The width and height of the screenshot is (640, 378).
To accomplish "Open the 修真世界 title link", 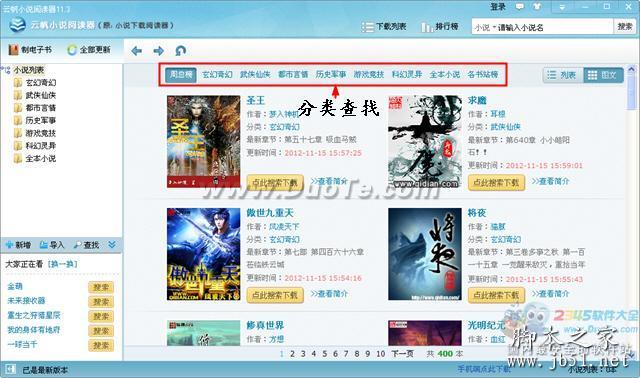I will tap(265, 325).
